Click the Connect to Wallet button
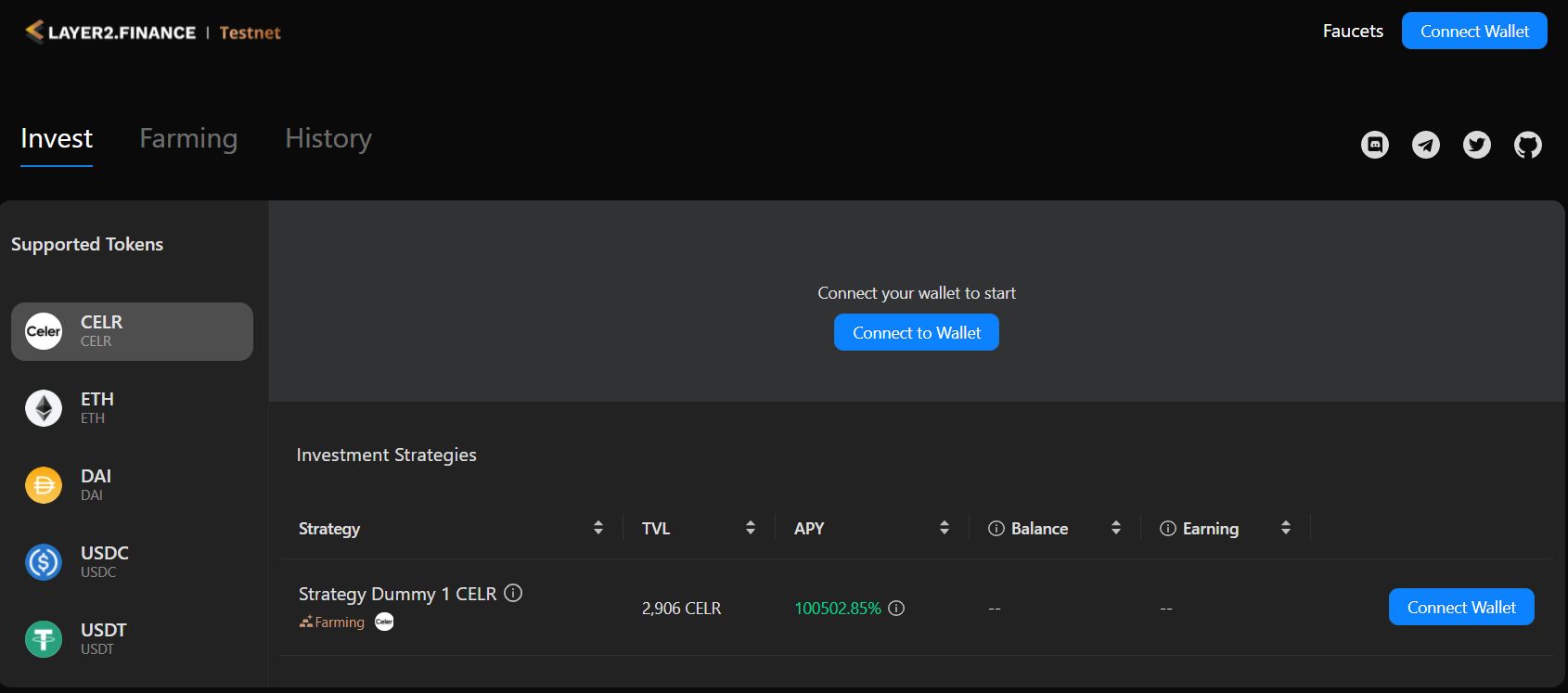Screen dimensions: 1568x693 pyautogui.click(x=916, y=333)
